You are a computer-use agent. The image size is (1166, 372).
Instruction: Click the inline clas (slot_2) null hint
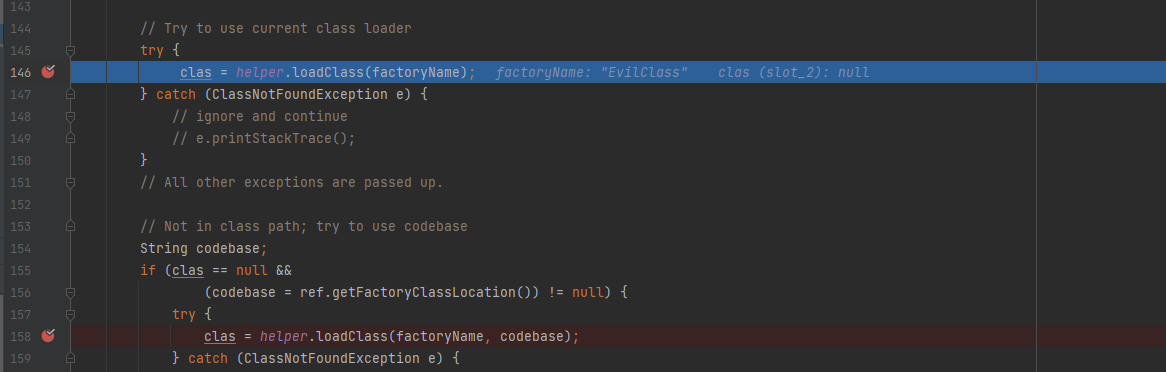coord(793,72)
